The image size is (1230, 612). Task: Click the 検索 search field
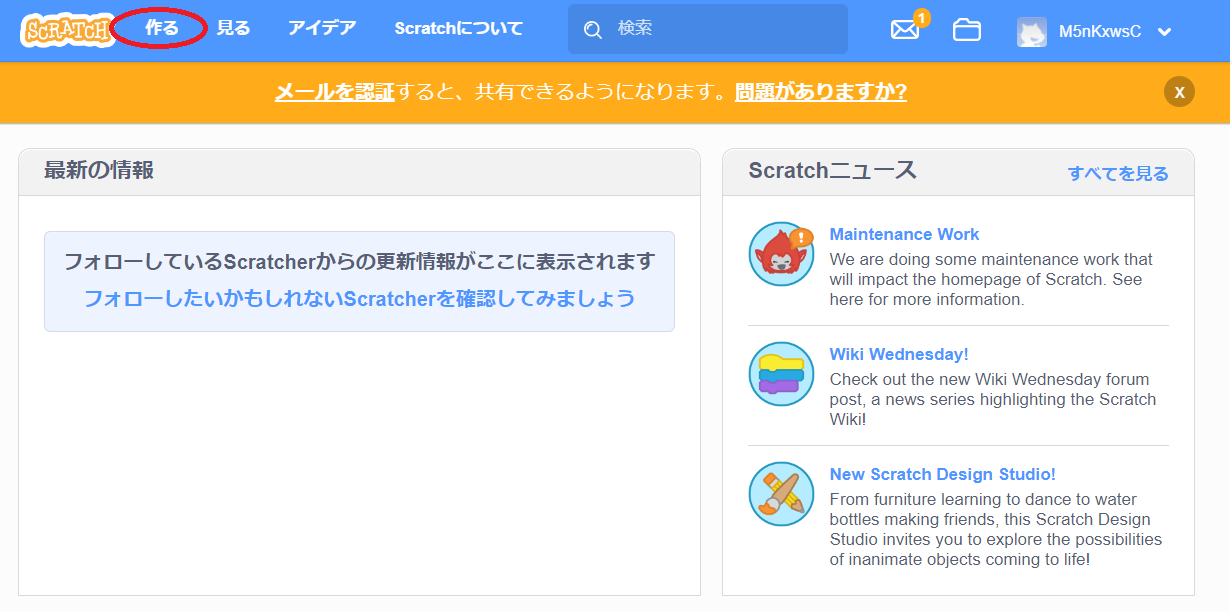pyautogui.click(x=708, y=29)
